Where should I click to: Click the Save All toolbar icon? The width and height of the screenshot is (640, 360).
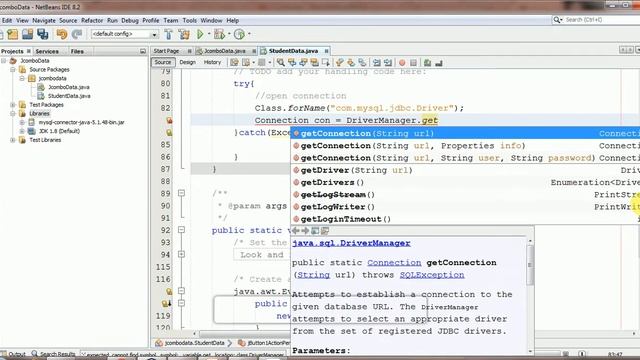point(42,34)
